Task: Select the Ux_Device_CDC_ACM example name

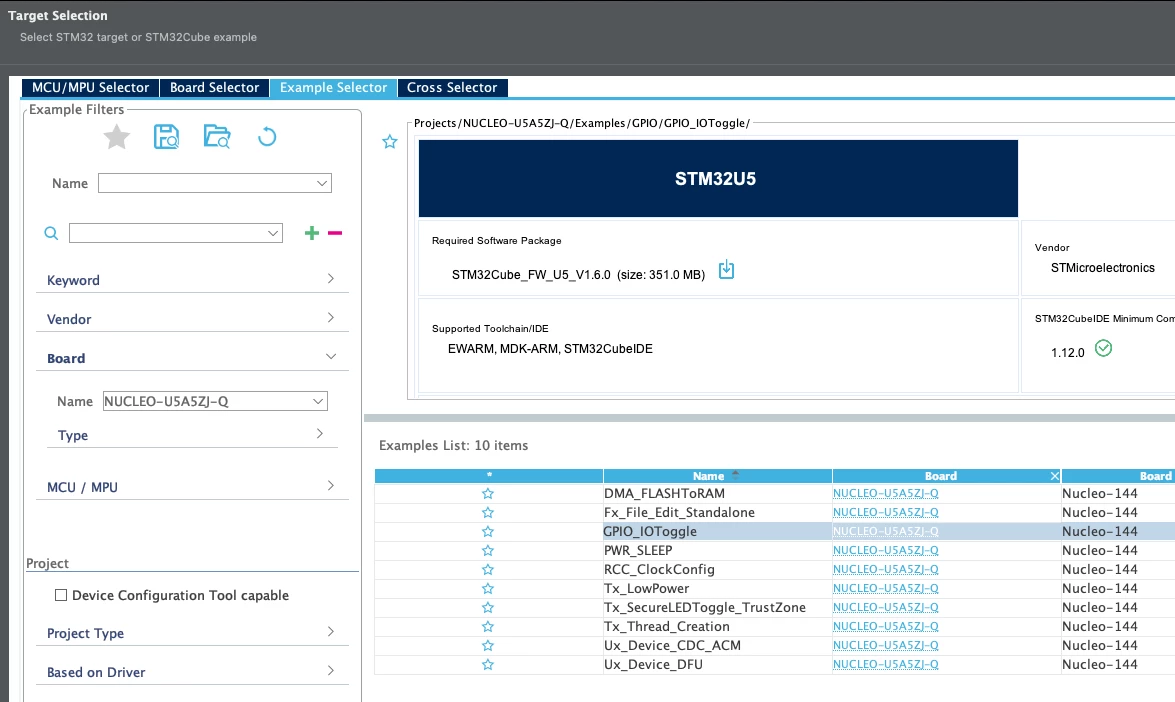Action: coord(672,645)
